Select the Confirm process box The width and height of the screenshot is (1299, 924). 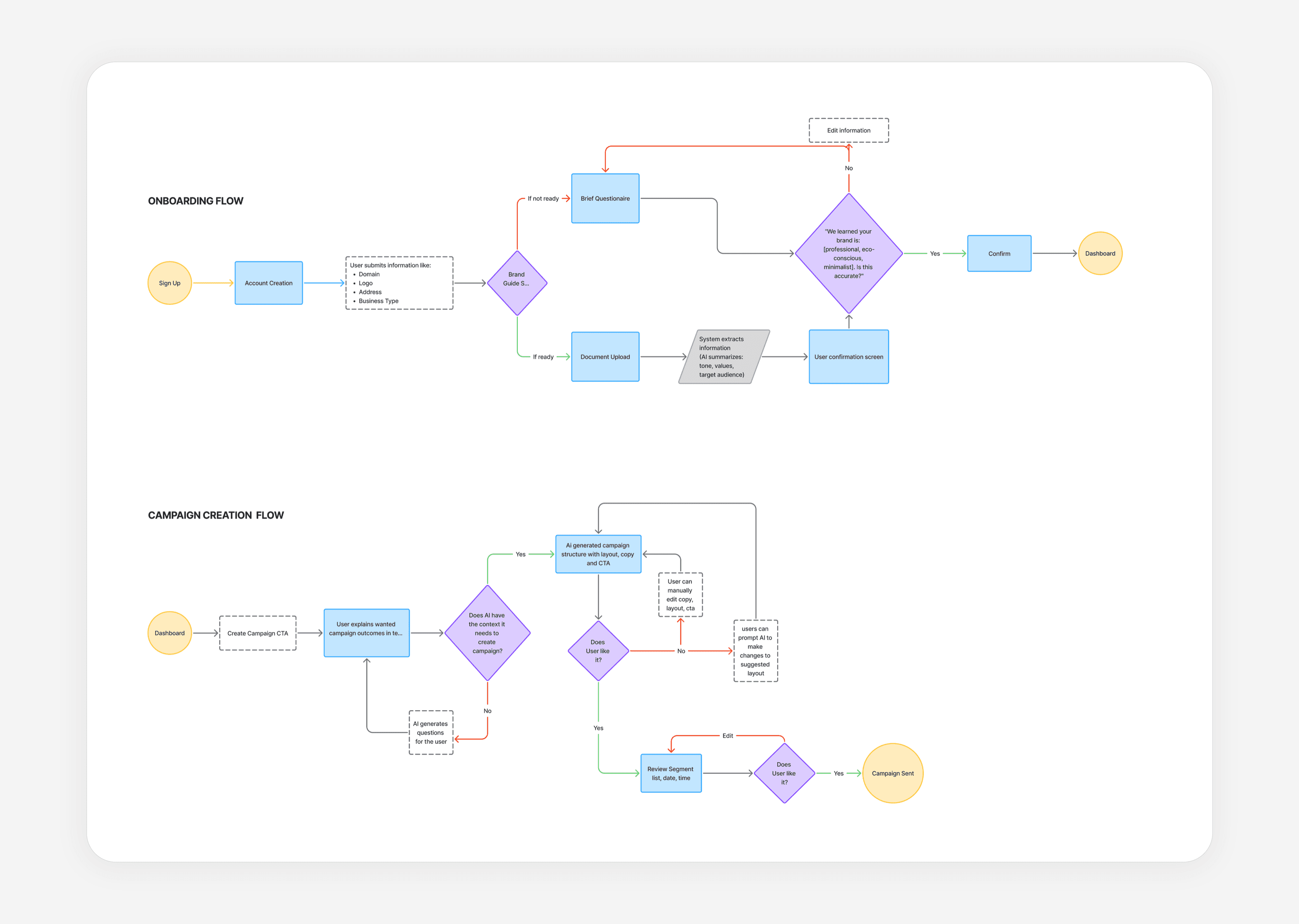999,253
